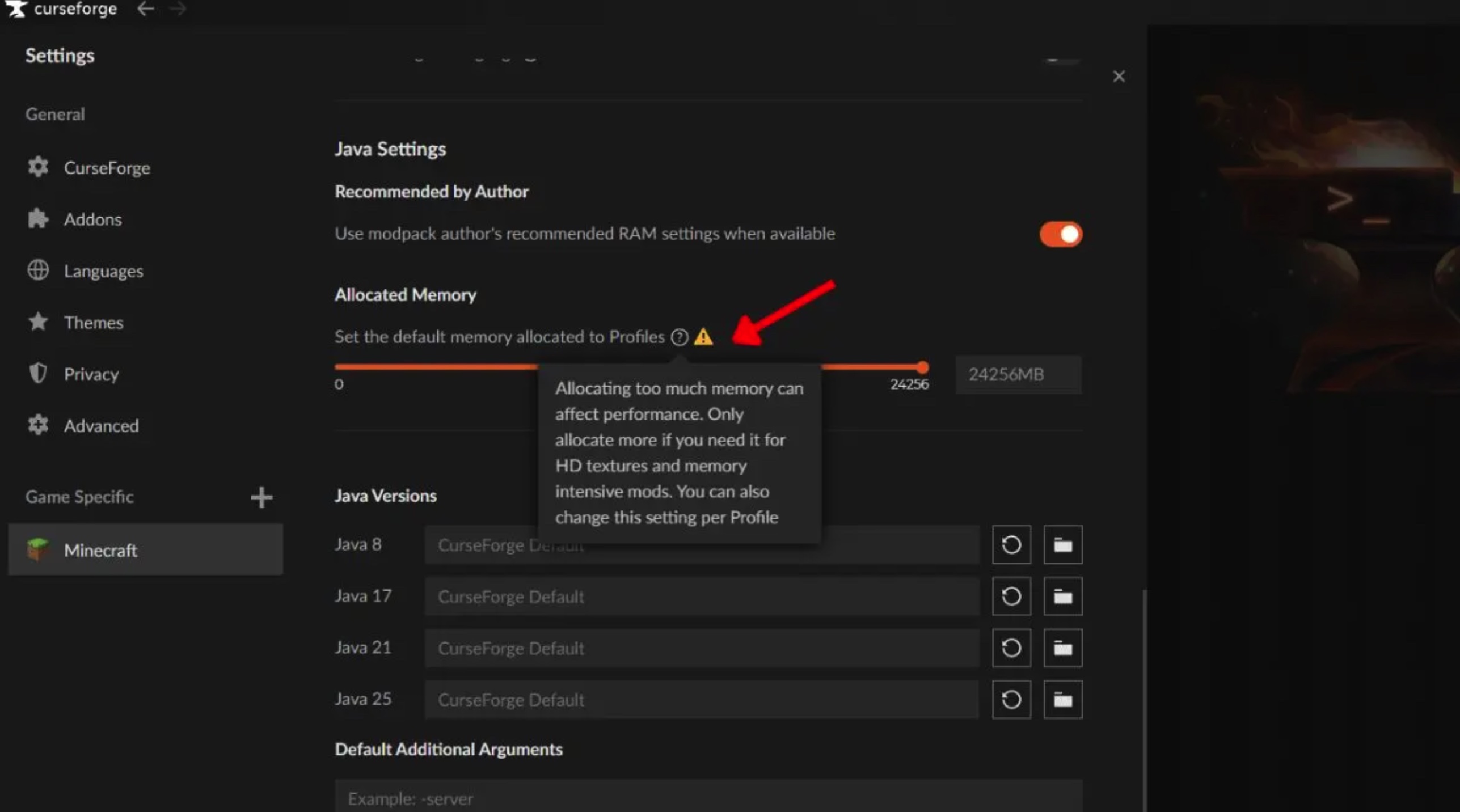This screenshot has width=1460, height=812.
Task: Click the 24256MB memory input field
Action: [x=1019, y=374]
